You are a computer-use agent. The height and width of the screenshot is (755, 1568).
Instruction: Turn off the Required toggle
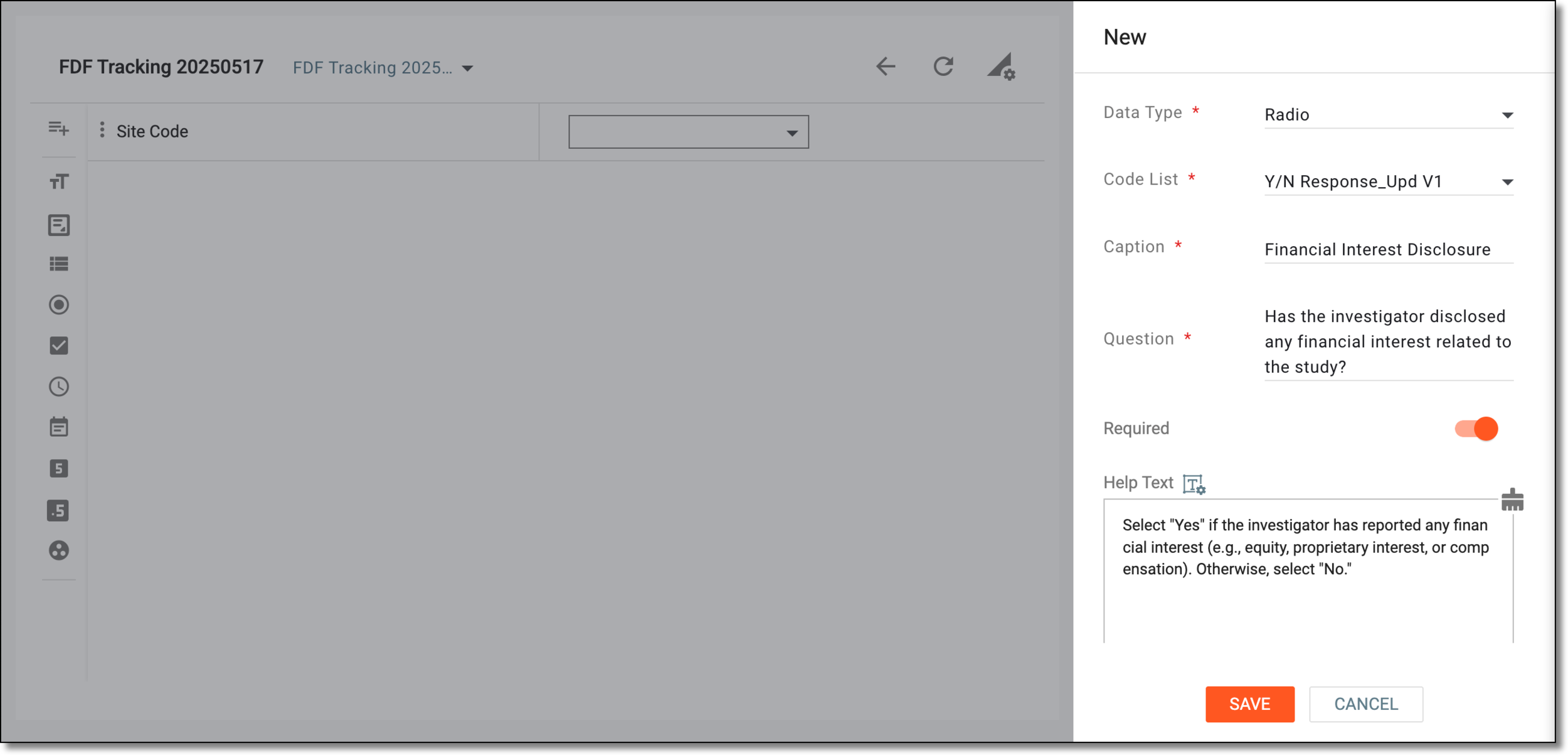(x=1476, y=429)
